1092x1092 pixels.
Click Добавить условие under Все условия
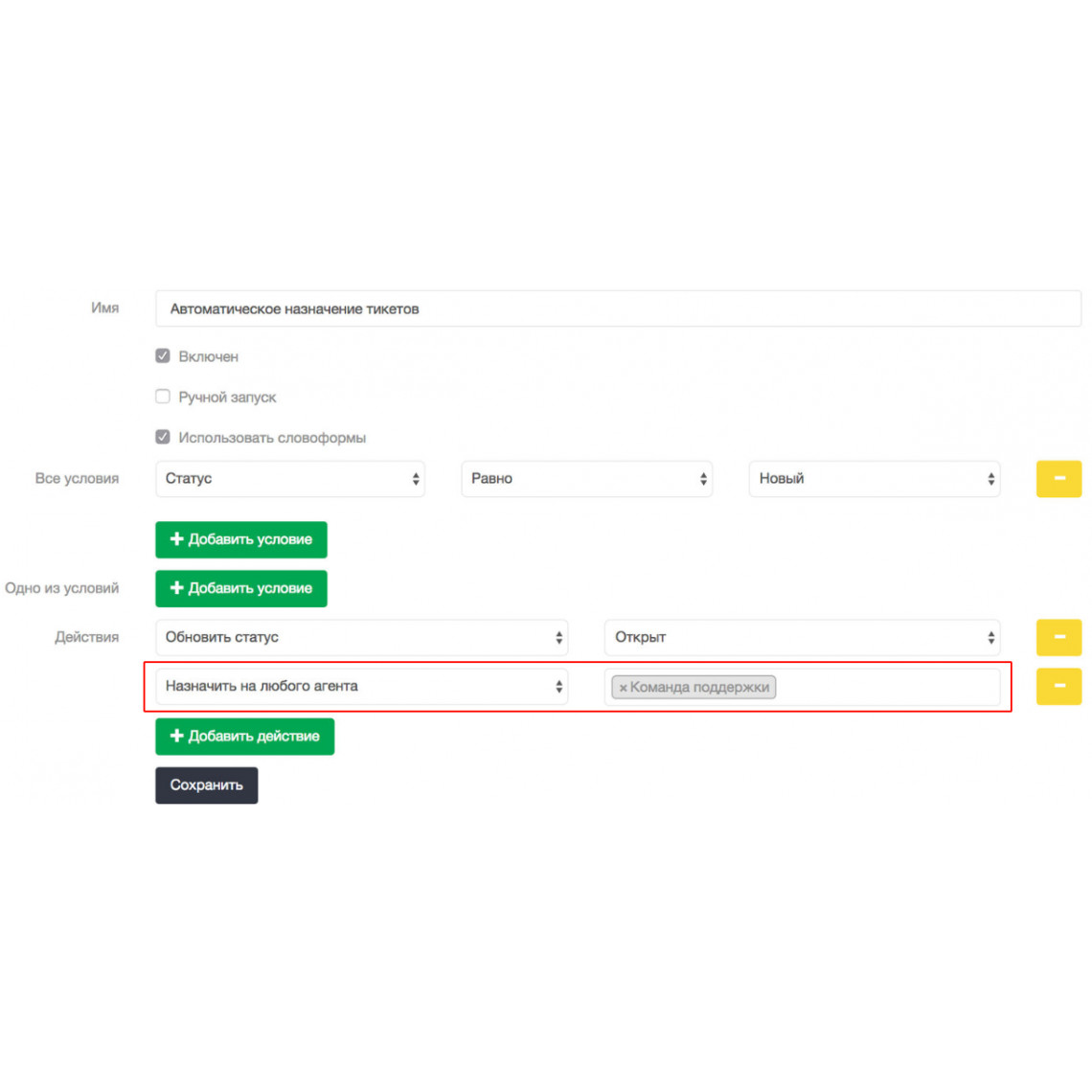click(241, 539)
